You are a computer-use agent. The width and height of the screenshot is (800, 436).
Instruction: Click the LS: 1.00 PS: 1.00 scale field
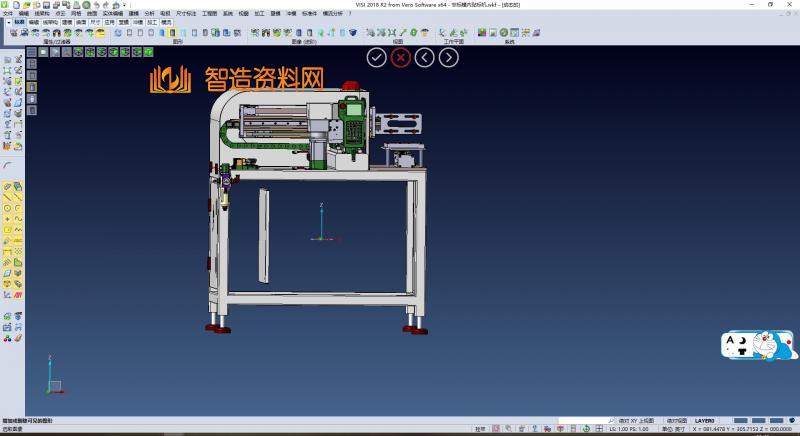click(630, 429)
